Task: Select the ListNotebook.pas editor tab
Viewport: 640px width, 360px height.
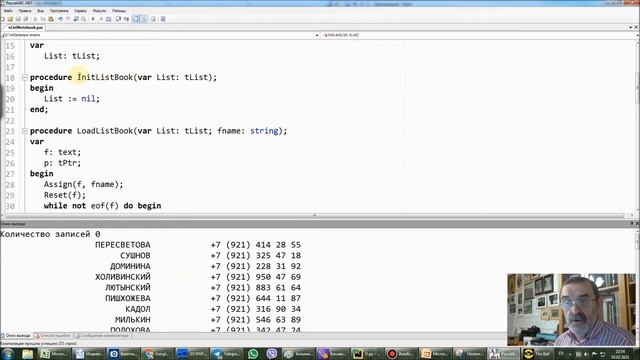Action: [25, 27]
